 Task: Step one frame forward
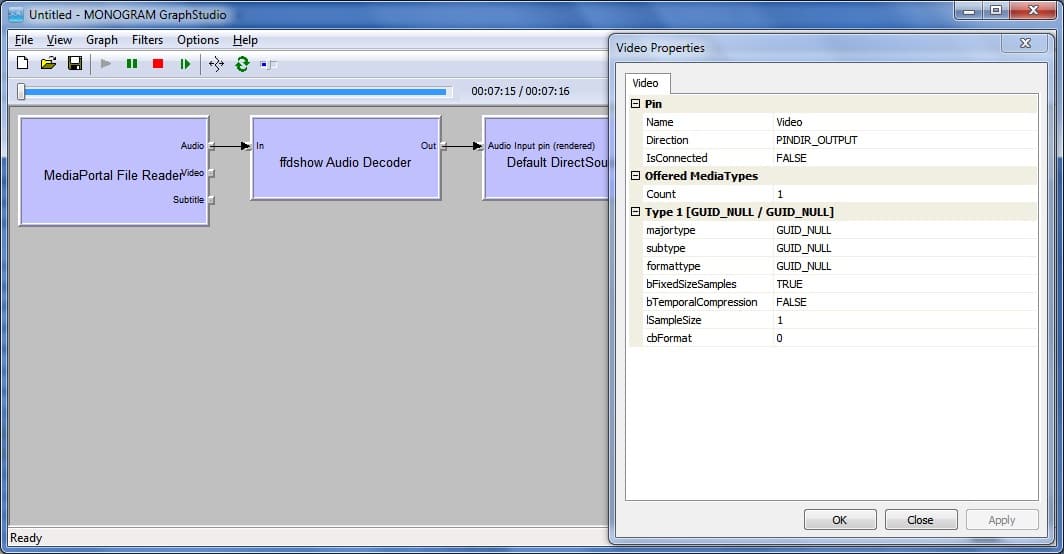pos(185,64)
